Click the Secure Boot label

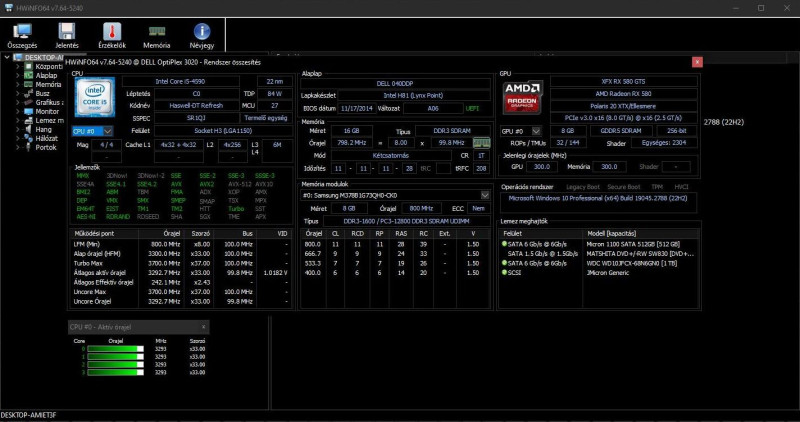pos(623,187)
